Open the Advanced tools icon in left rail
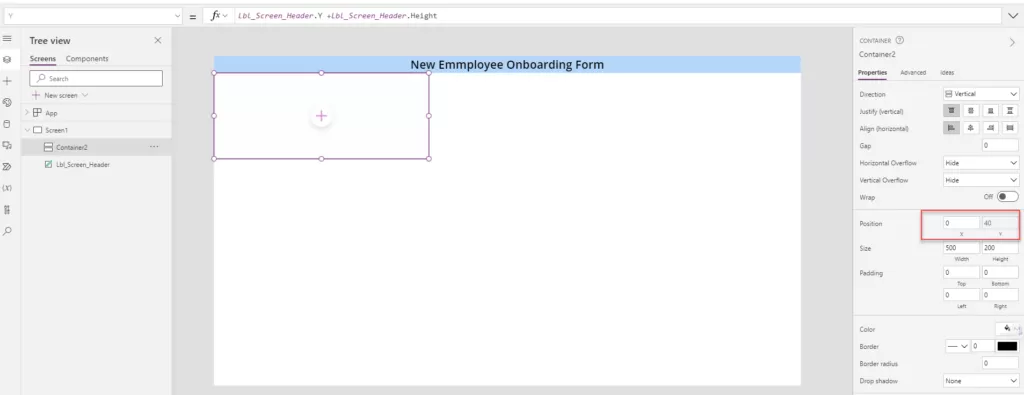The width and height of the screenshot is (1024, 395). [x=7, y=210]
